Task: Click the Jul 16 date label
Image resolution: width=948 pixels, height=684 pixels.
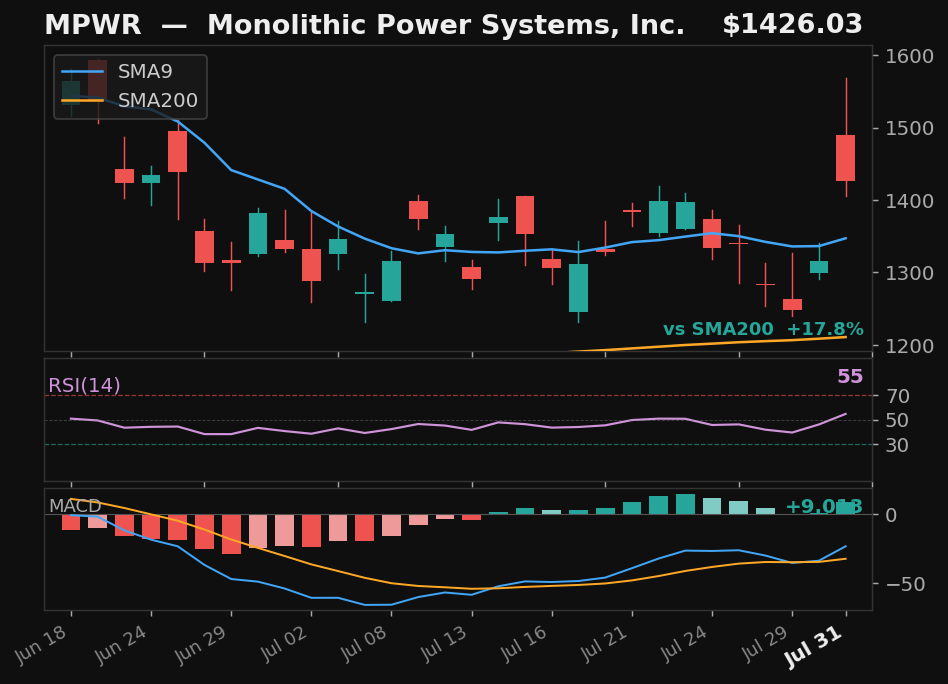Action: click(525, 643)
